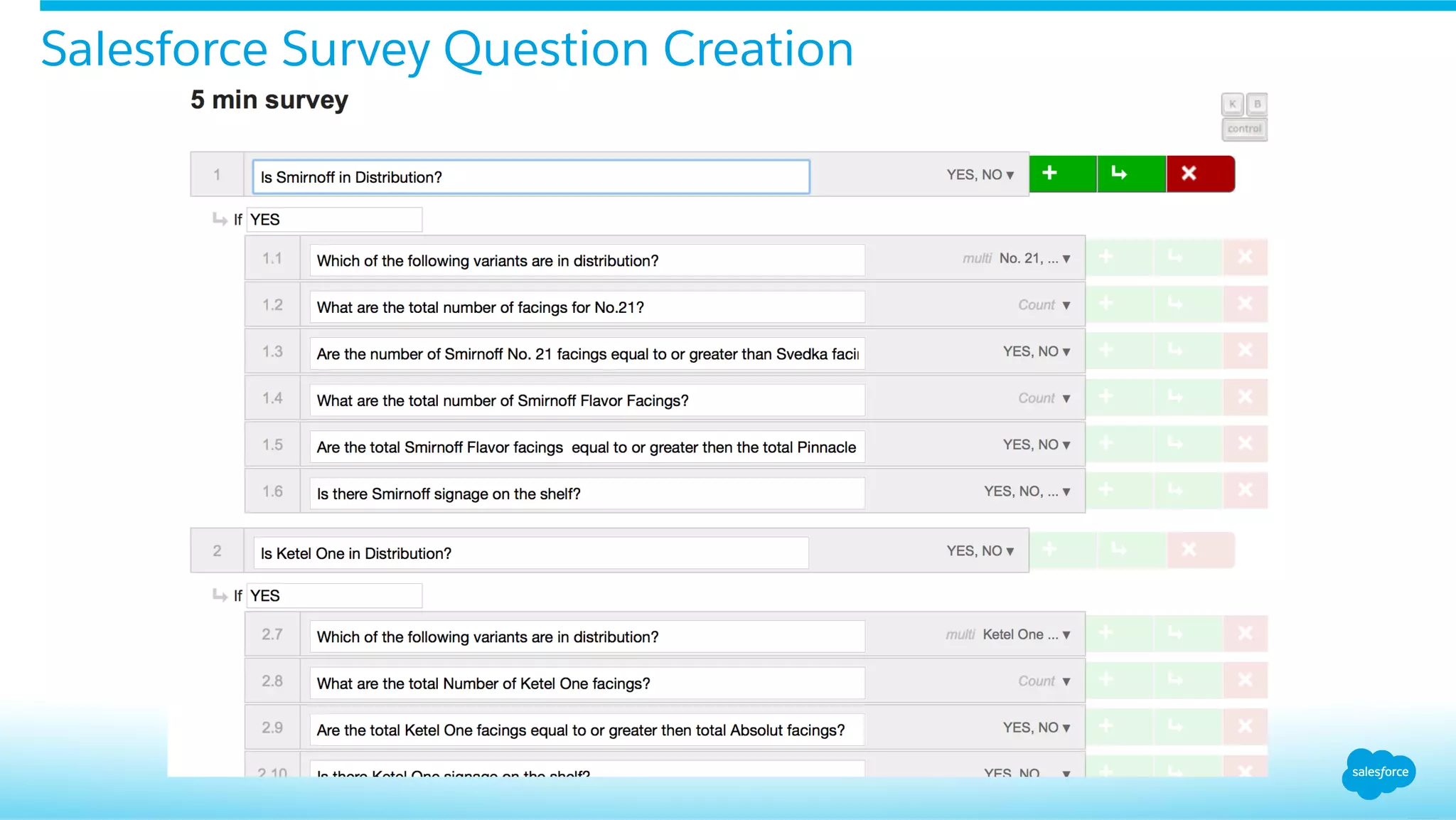Viewport: 1456px width, 820px height.
Task: Add a question after row 1.6
Action: (x=1120, y=490)
